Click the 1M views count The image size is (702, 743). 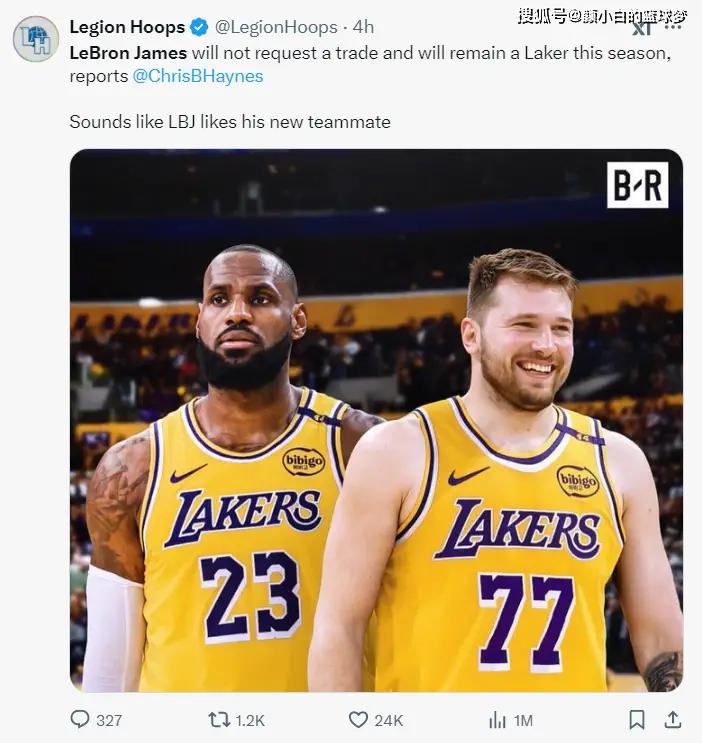524,720
